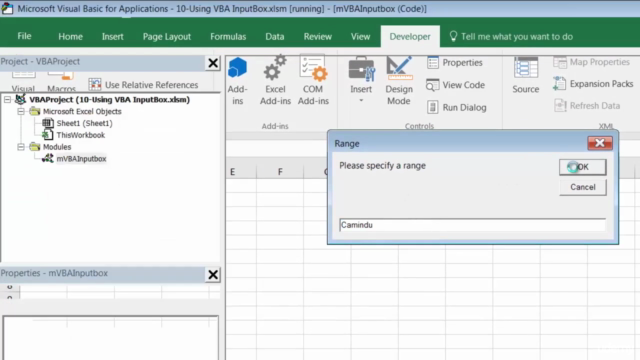This screenshot has width=640, height=360.
Task: Open the Add-ins icon in ribbon
Action: pyautogui.click(x=238, y=68)
